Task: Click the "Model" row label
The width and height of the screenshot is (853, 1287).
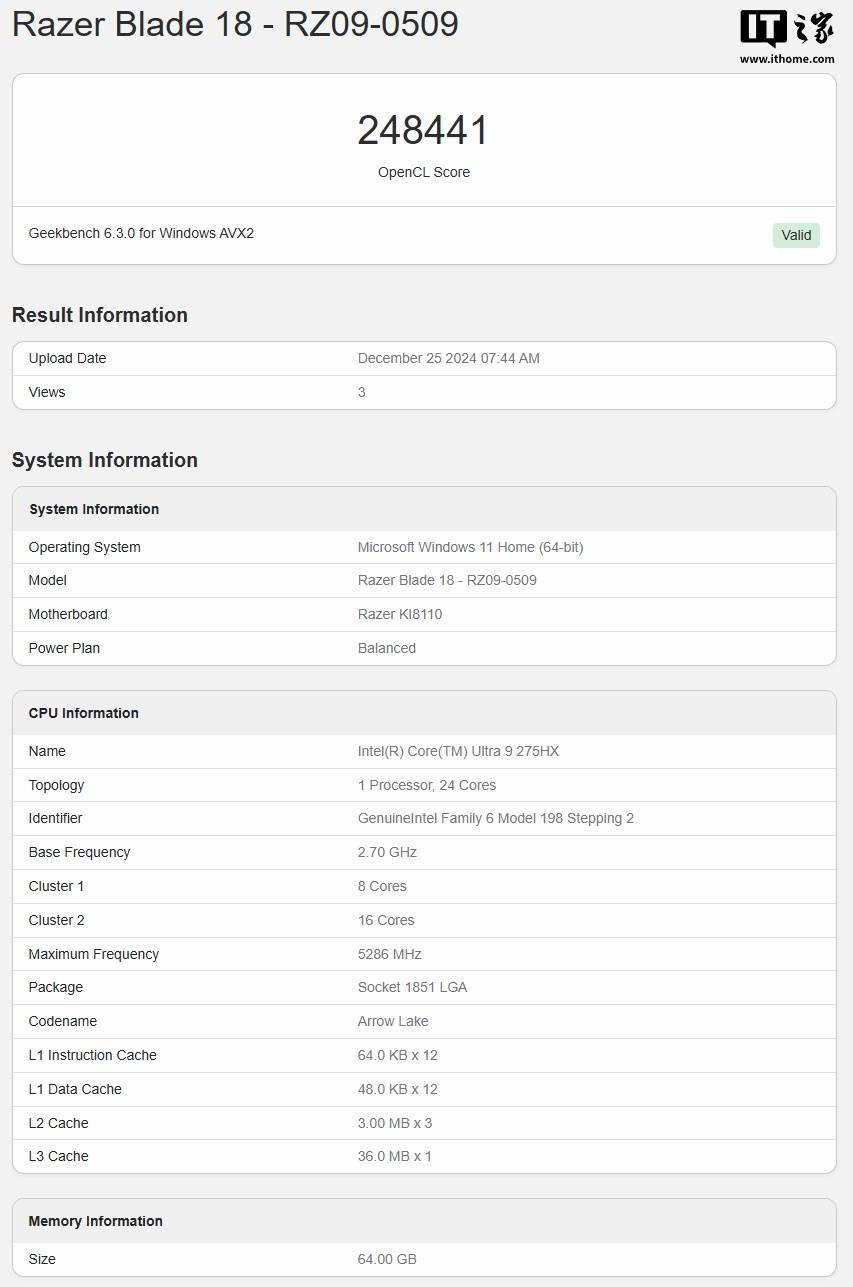Action: coord(48,580)
